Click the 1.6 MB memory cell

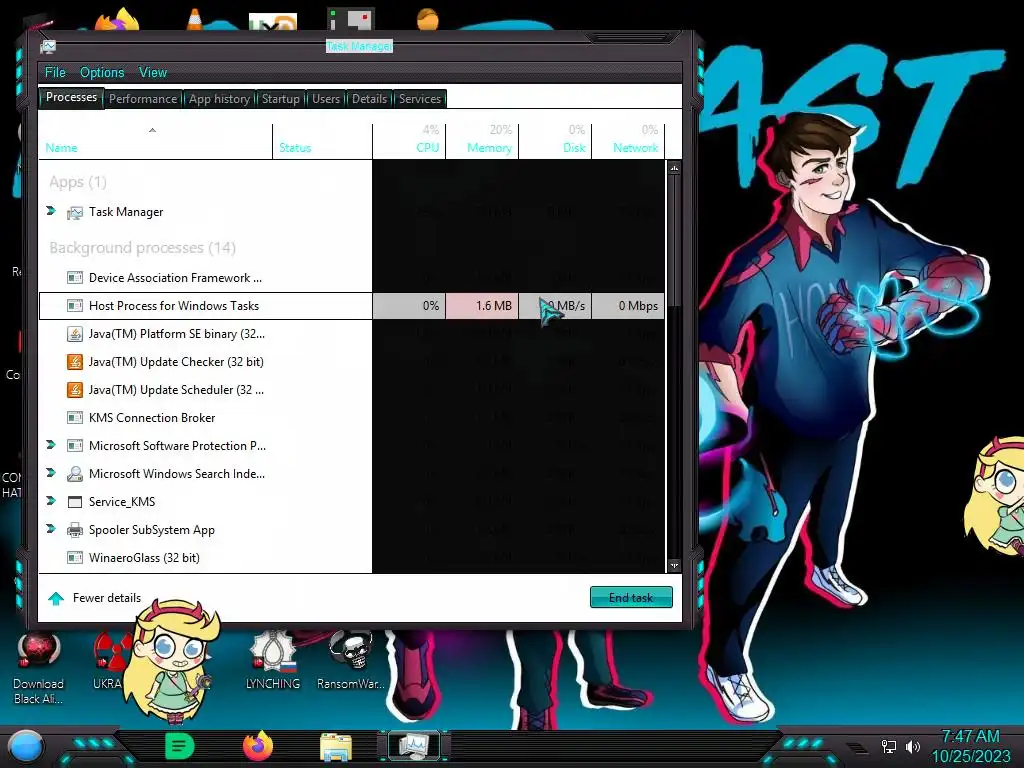(x=483, y=306)
